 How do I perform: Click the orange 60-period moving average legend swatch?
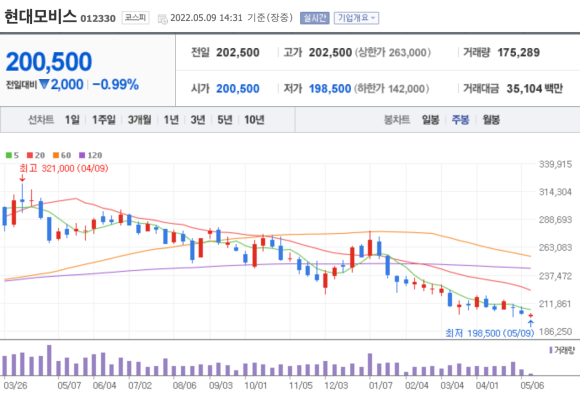point(56,155)
